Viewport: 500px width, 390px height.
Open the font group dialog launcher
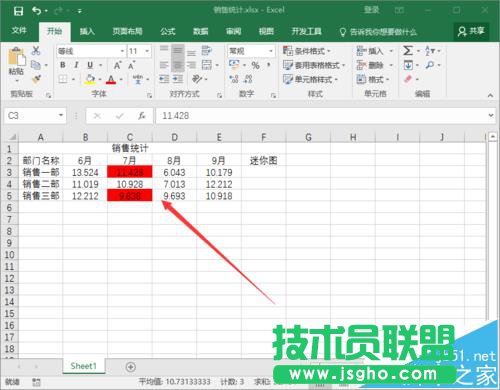coord(149,95)
